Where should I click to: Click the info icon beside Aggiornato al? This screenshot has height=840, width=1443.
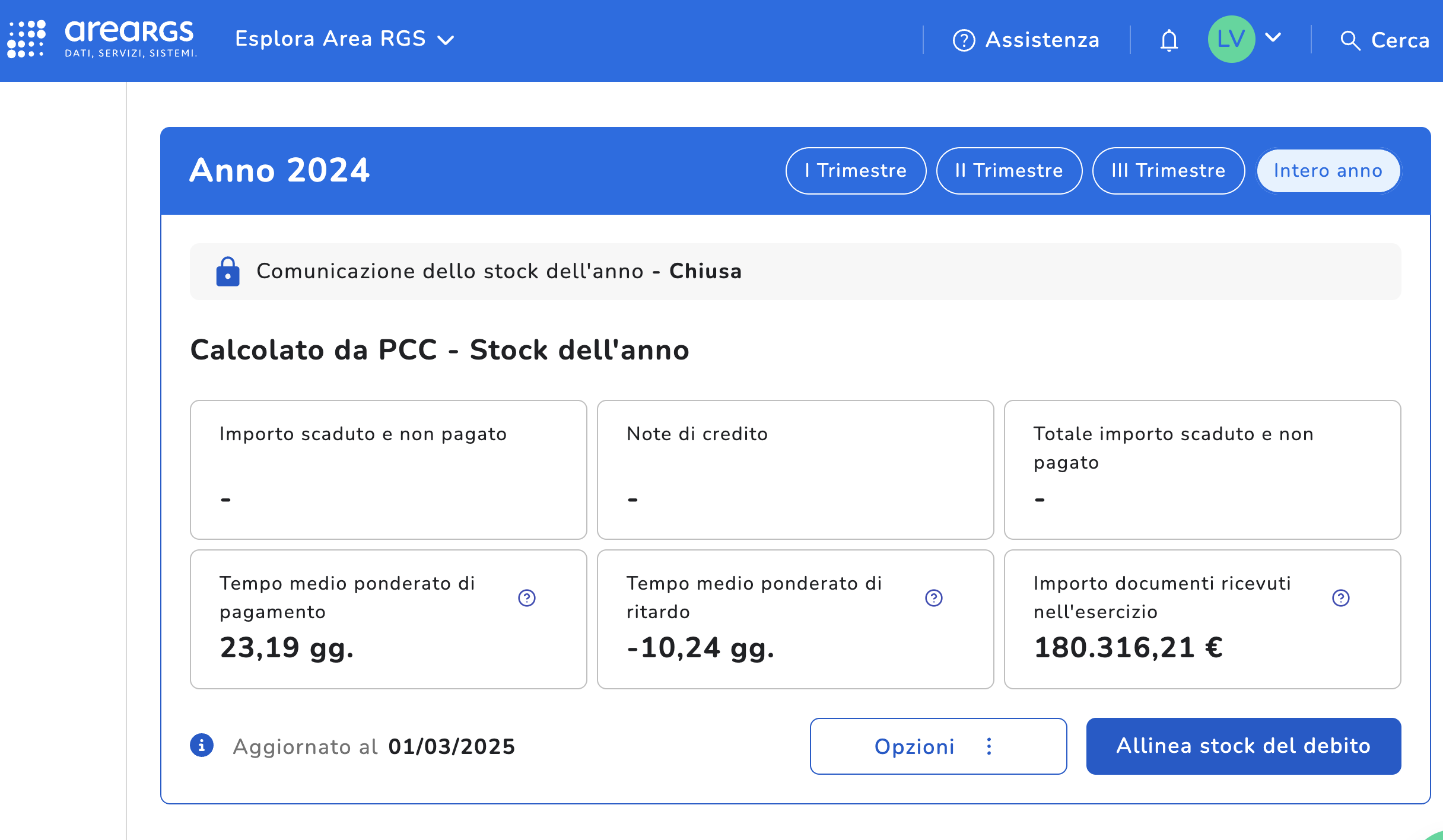(x=202, y=745)
